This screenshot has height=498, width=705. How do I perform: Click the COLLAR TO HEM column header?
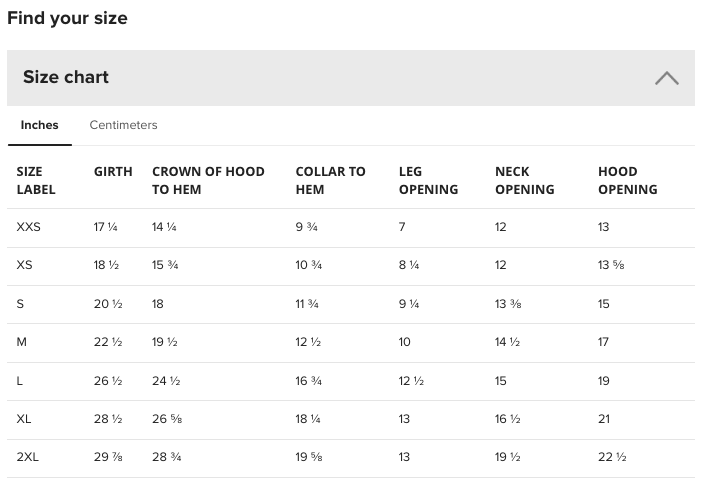point(330,180)
